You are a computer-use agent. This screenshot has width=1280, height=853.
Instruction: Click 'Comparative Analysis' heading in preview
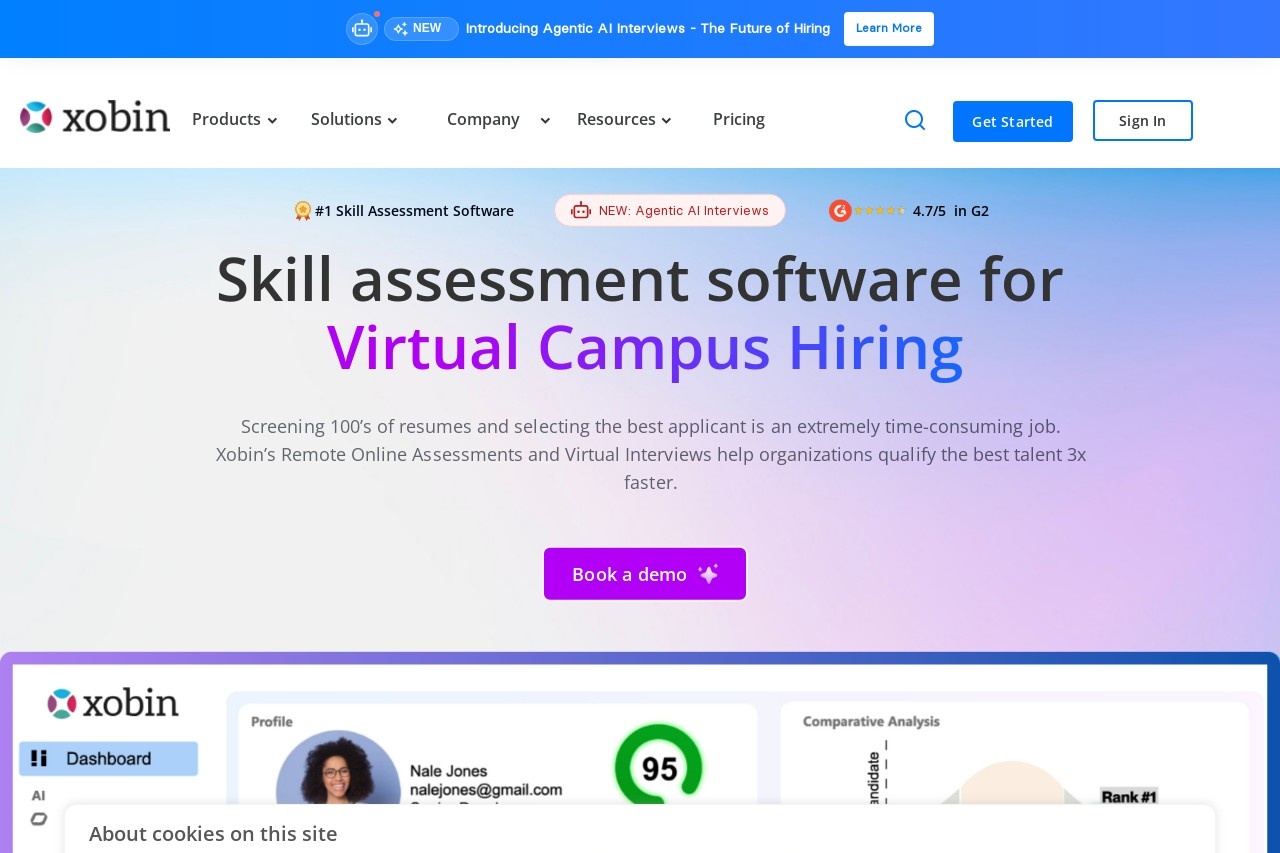pos(871,721)
